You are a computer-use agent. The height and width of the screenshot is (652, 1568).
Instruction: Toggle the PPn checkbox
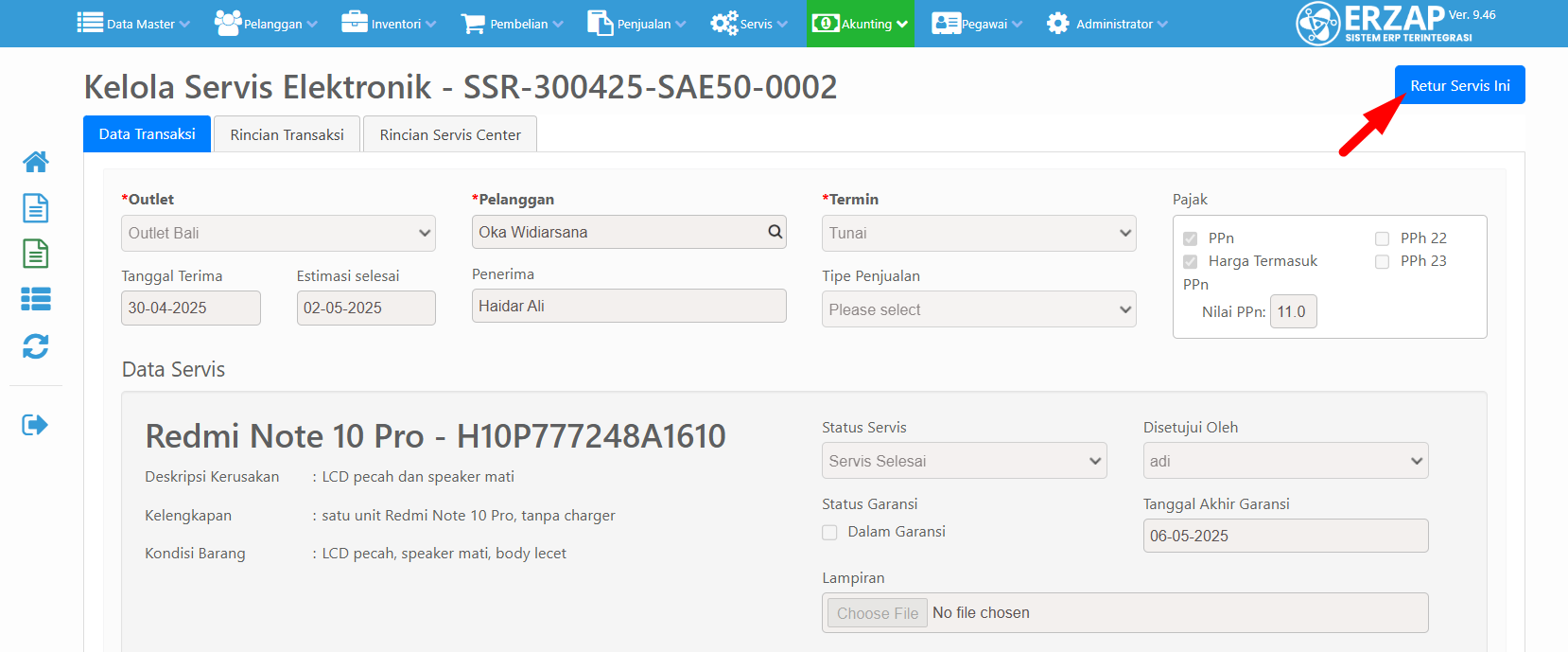[x=1191, y=238]
